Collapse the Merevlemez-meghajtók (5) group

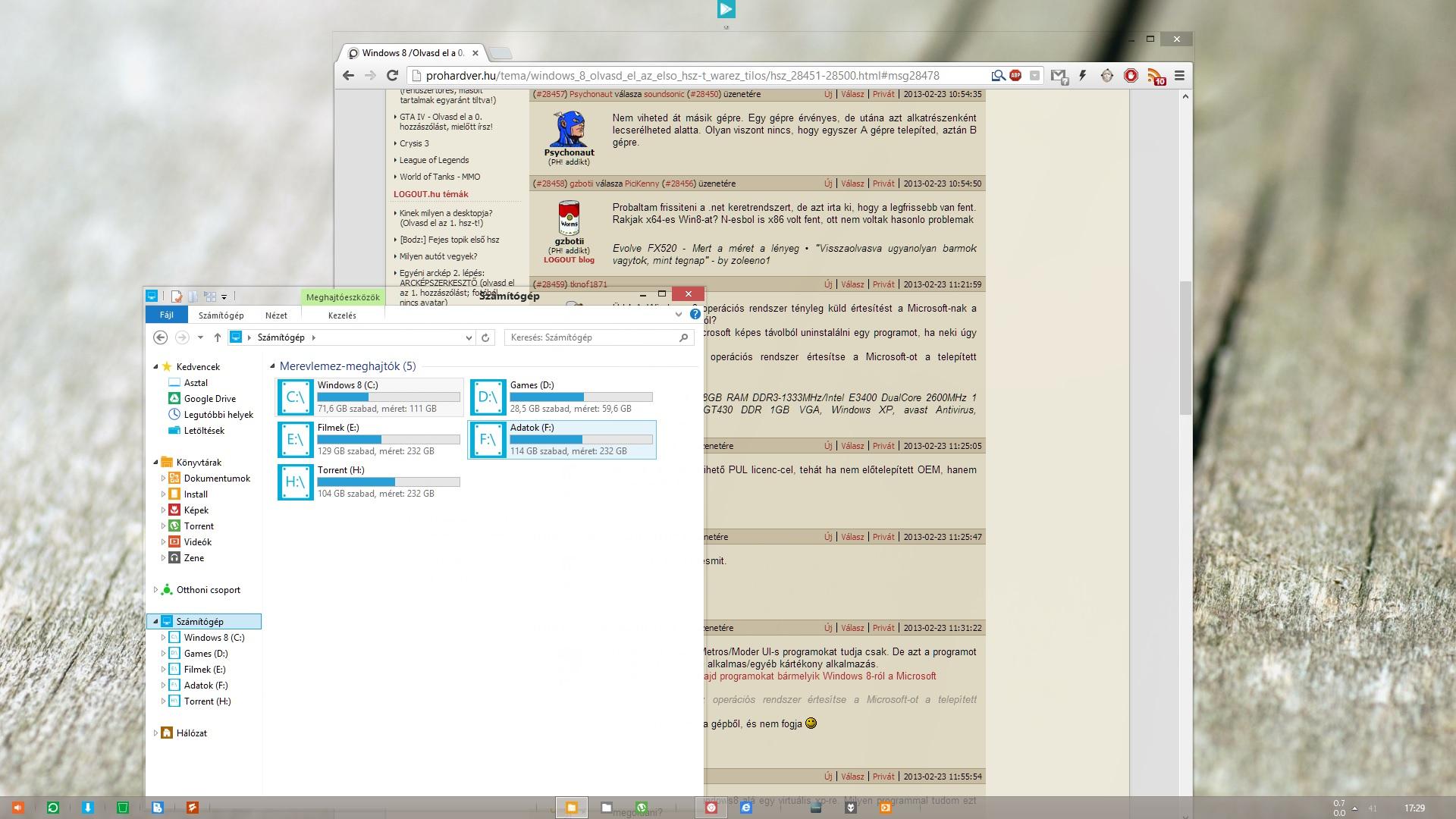tap(272, 366)
